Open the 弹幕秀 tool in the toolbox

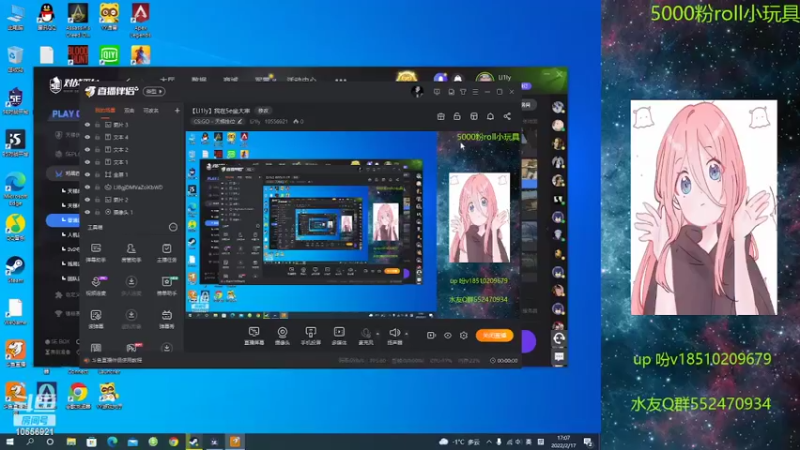pos(166,319)
